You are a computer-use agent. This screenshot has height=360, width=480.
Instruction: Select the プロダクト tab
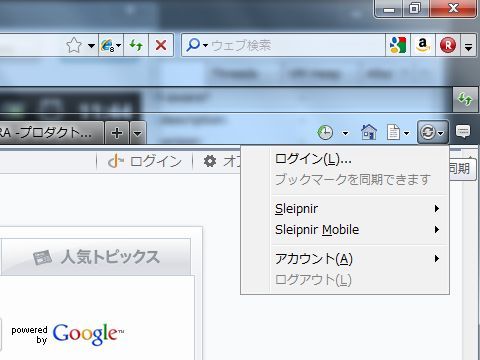click(x=50, y=133)
